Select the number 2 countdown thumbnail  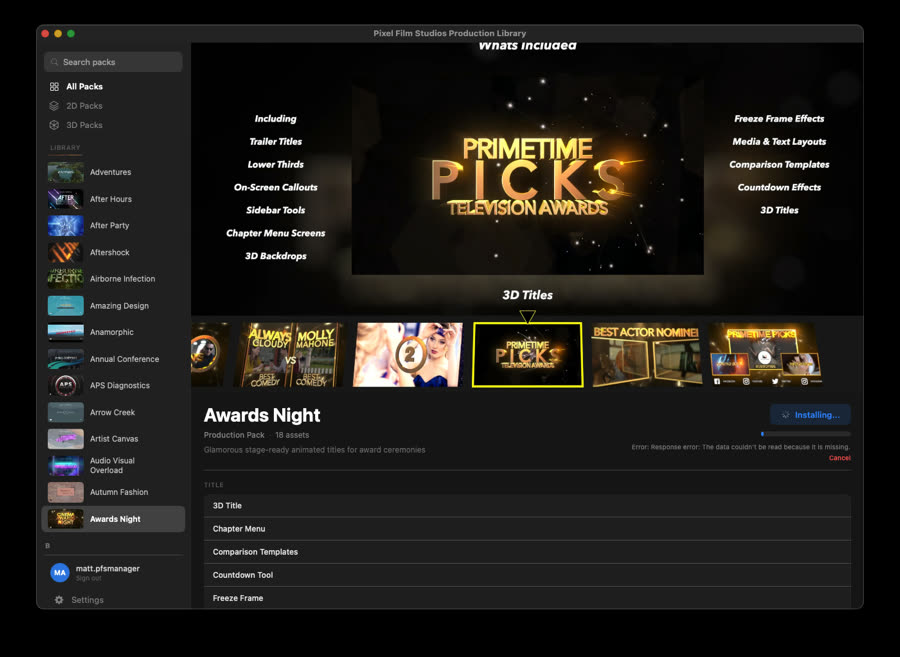[x=408, y=355]
